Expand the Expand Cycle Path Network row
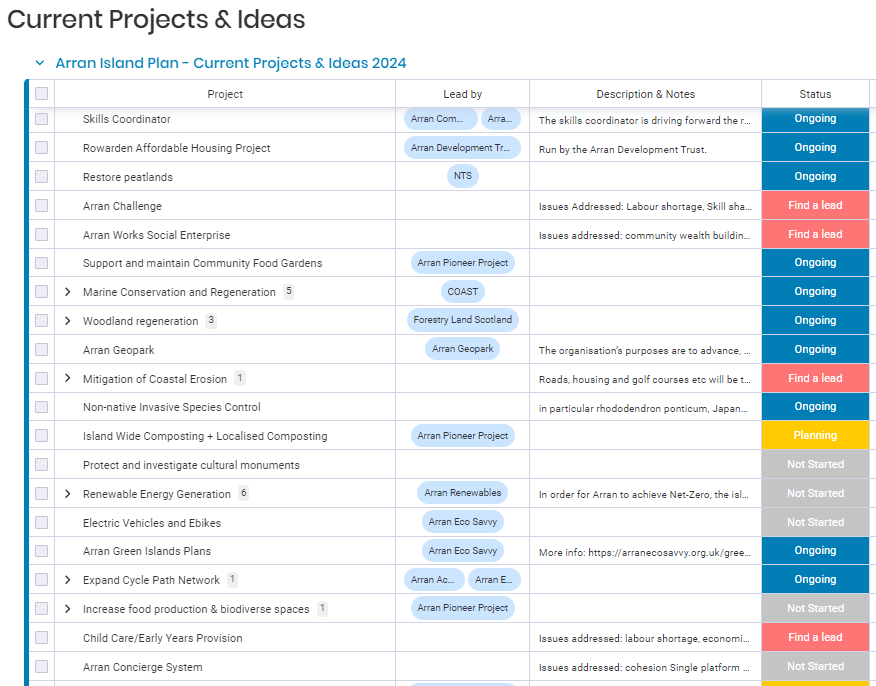 pos(68,580)
